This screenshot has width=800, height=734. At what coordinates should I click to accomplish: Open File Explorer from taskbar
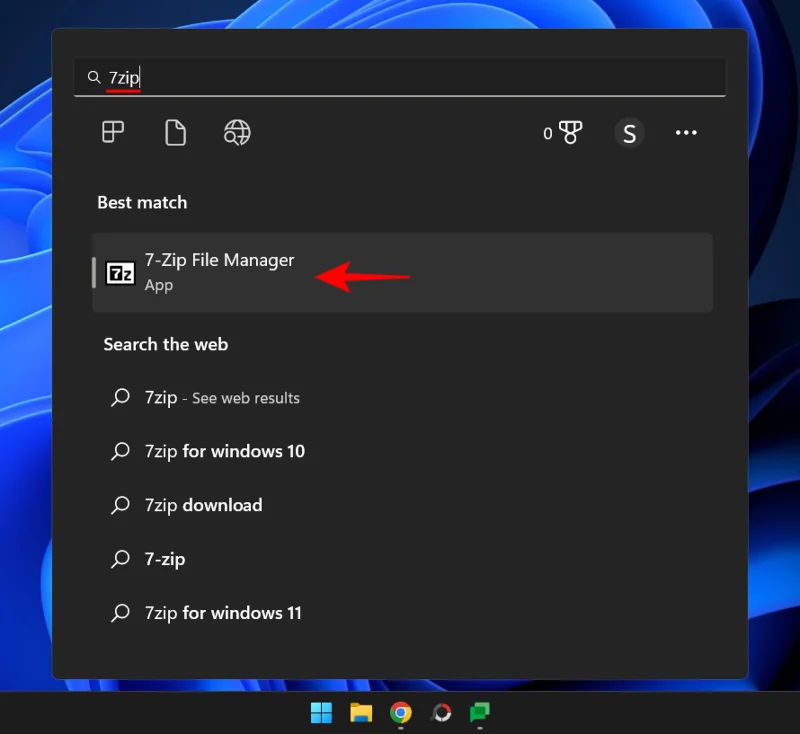(x=361, y=713)
